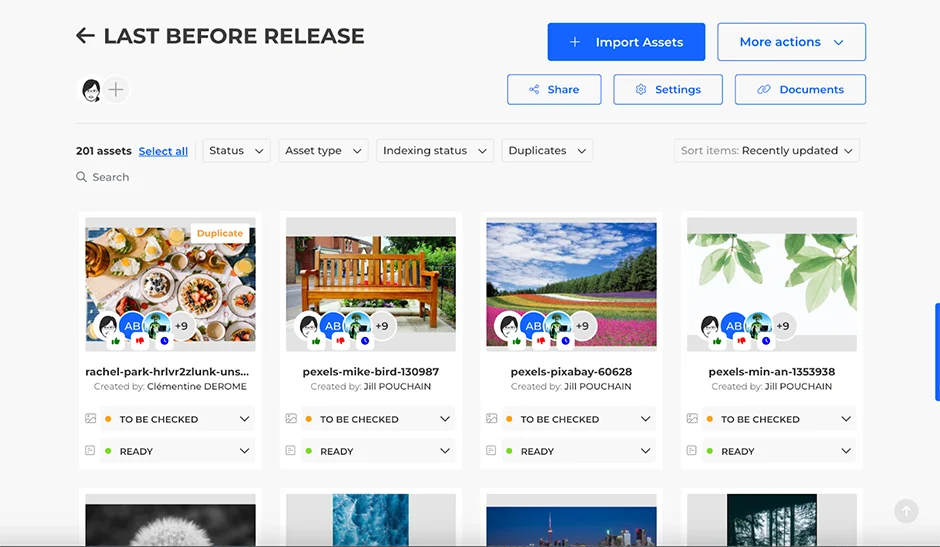This screenshot has height=547, width=940.
Task: Click thumbs-down icon on rachel-park image
Action: point(140,341)
